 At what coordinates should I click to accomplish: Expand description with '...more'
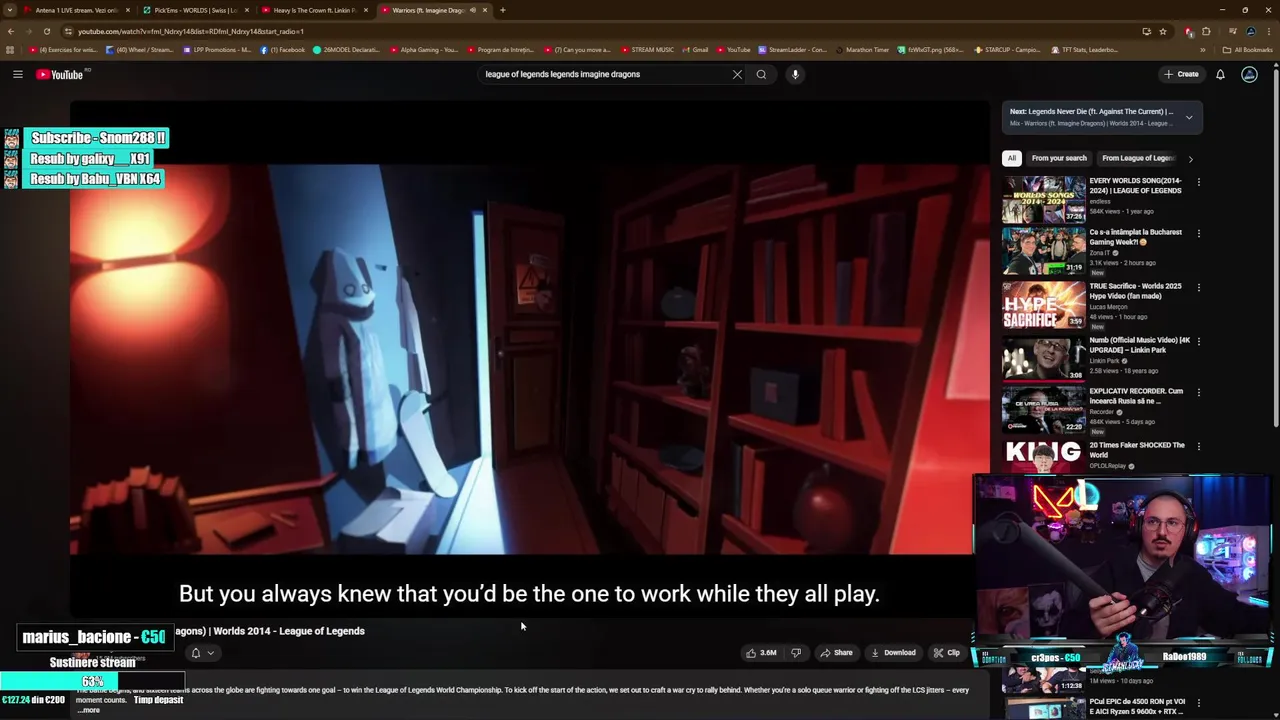pos(90,711)
